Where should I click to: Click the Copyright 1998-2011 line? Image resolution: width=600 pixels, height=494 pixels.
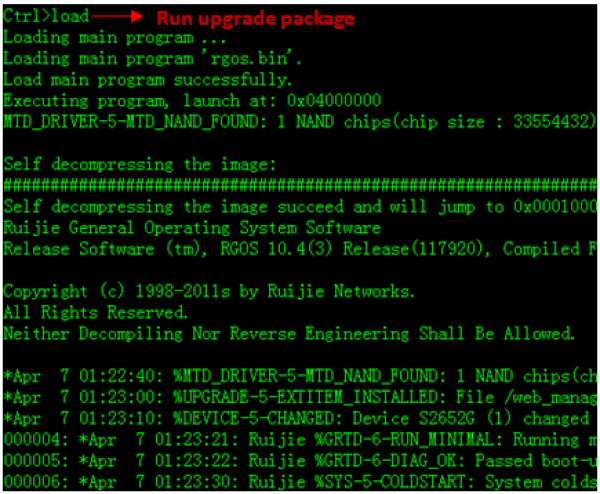tap(209, 292)
